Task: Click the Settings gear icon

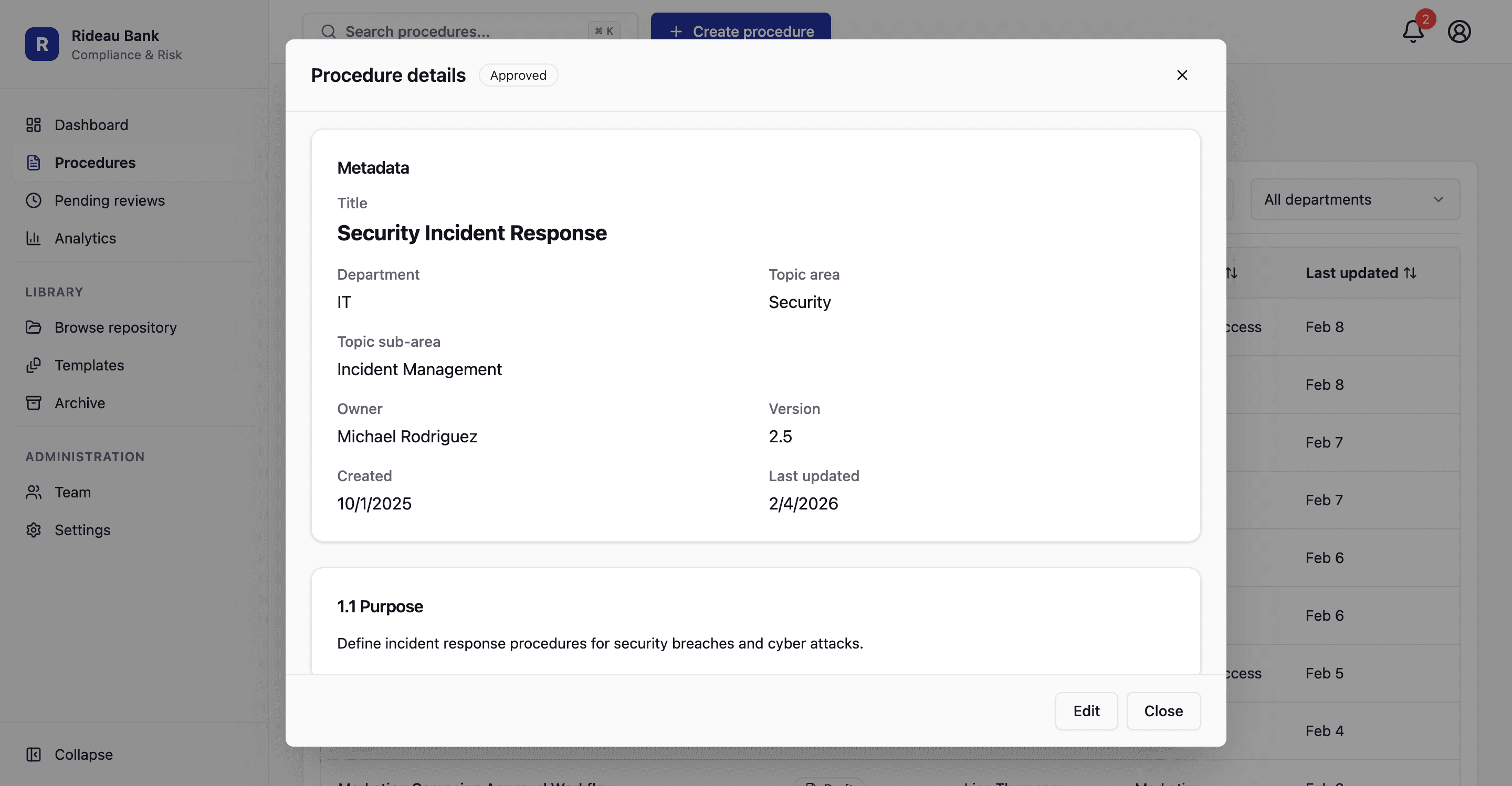Action: pos(34,529)
